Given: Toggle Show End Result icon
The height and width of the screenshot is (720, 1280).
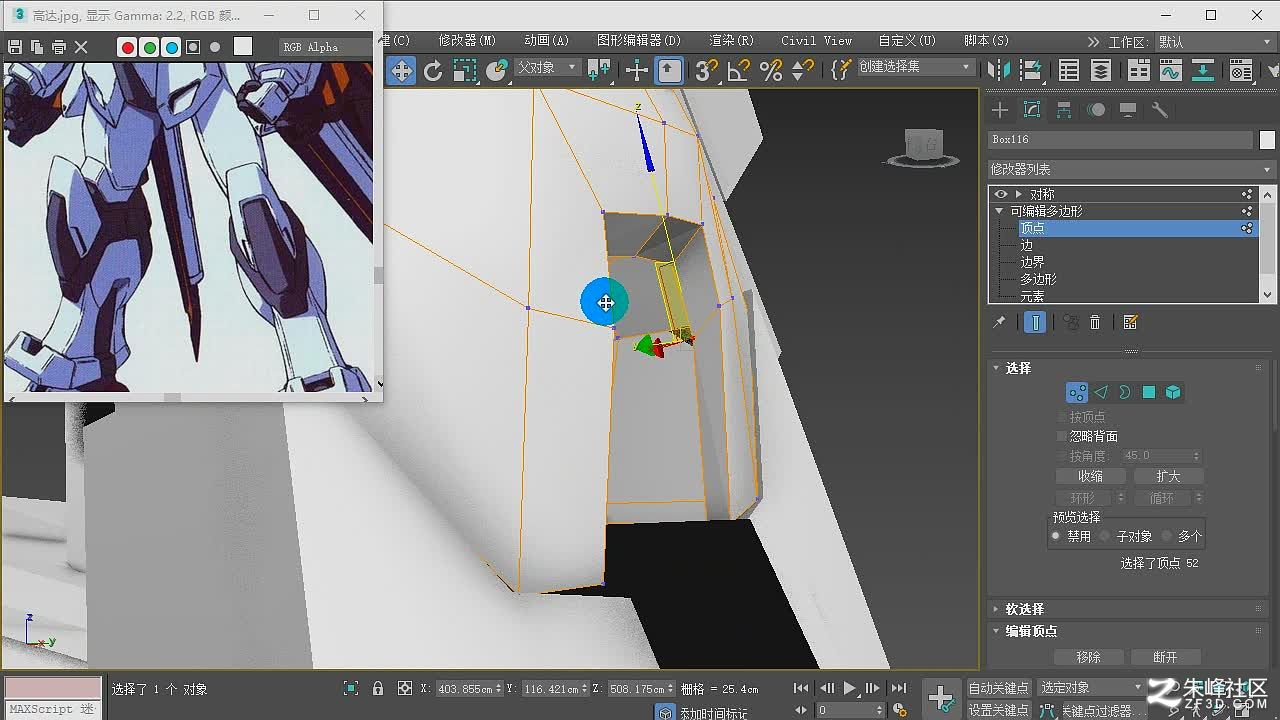Looking at the screenshot, I should pyautogui.click(x=1035, y=322).
